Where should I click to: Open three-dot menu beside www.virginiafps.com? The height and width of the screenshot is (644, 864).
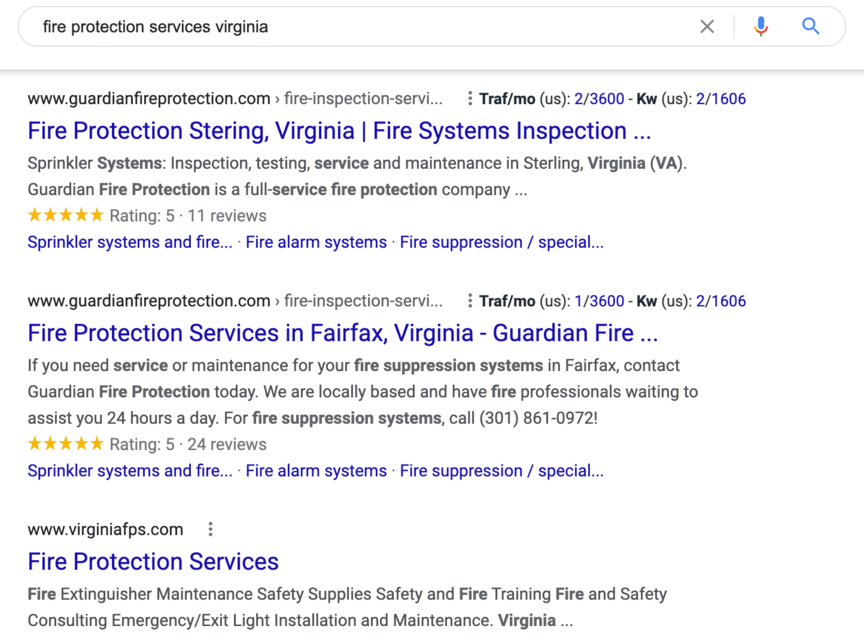pyautogui.click(x=210, y=529)
